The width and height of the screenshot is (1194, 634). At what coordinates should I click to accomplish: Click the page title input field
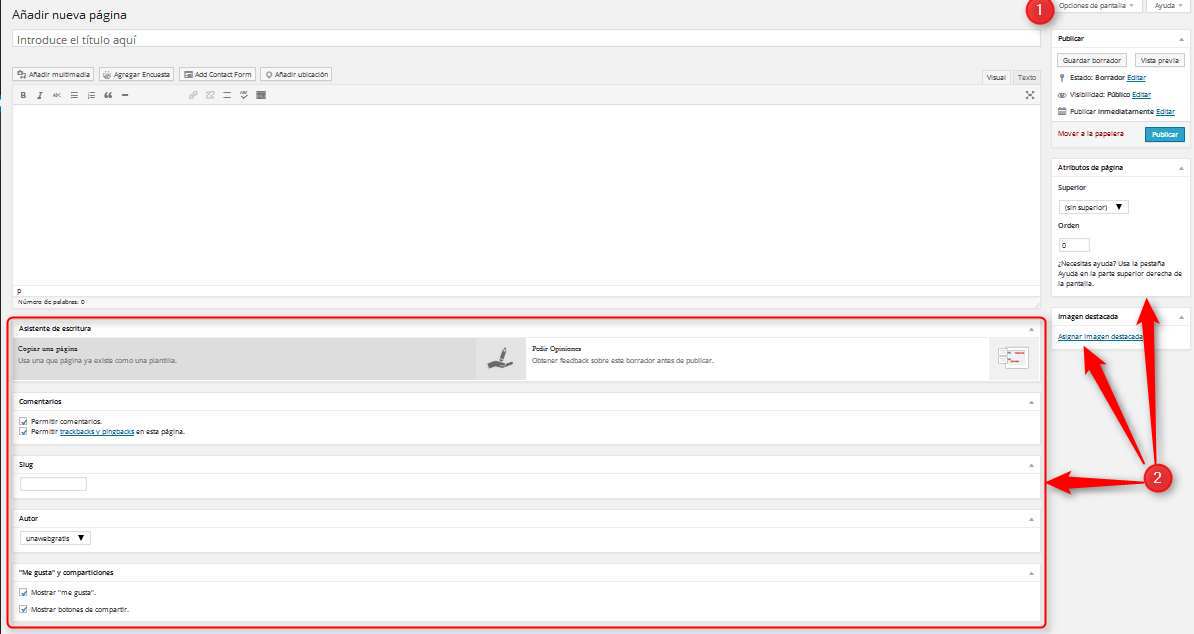[526, 39]
